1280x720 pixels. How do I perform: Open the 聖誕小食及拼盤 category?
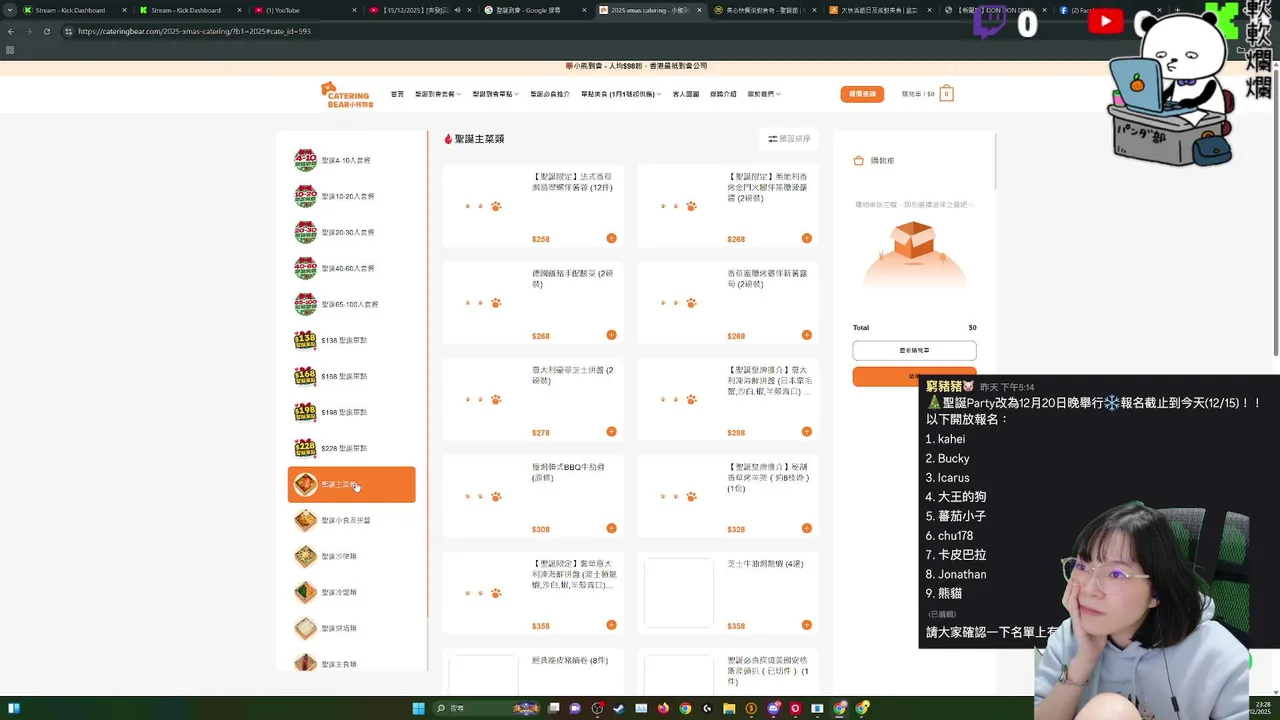(x=351, y=520)
